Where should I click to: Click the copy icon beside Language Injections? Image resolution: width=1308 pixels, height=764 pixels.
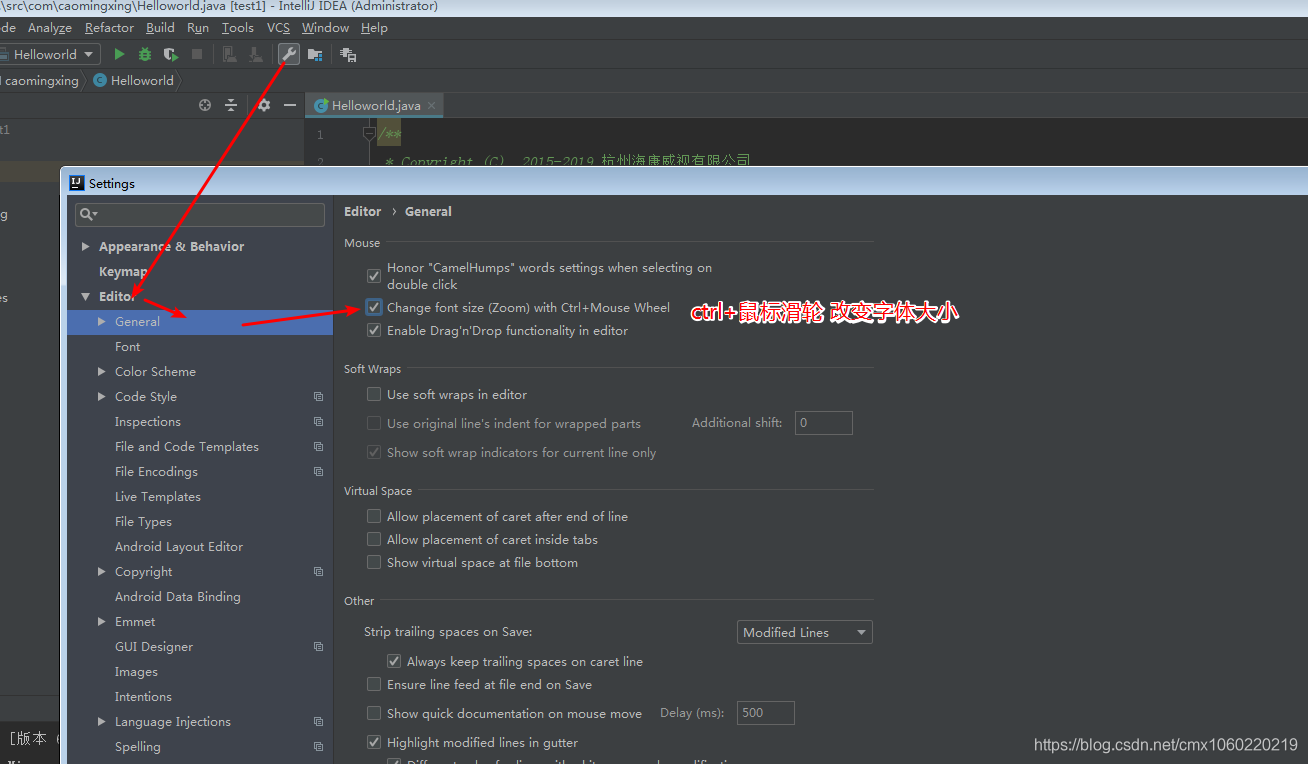tap(318, 722)
